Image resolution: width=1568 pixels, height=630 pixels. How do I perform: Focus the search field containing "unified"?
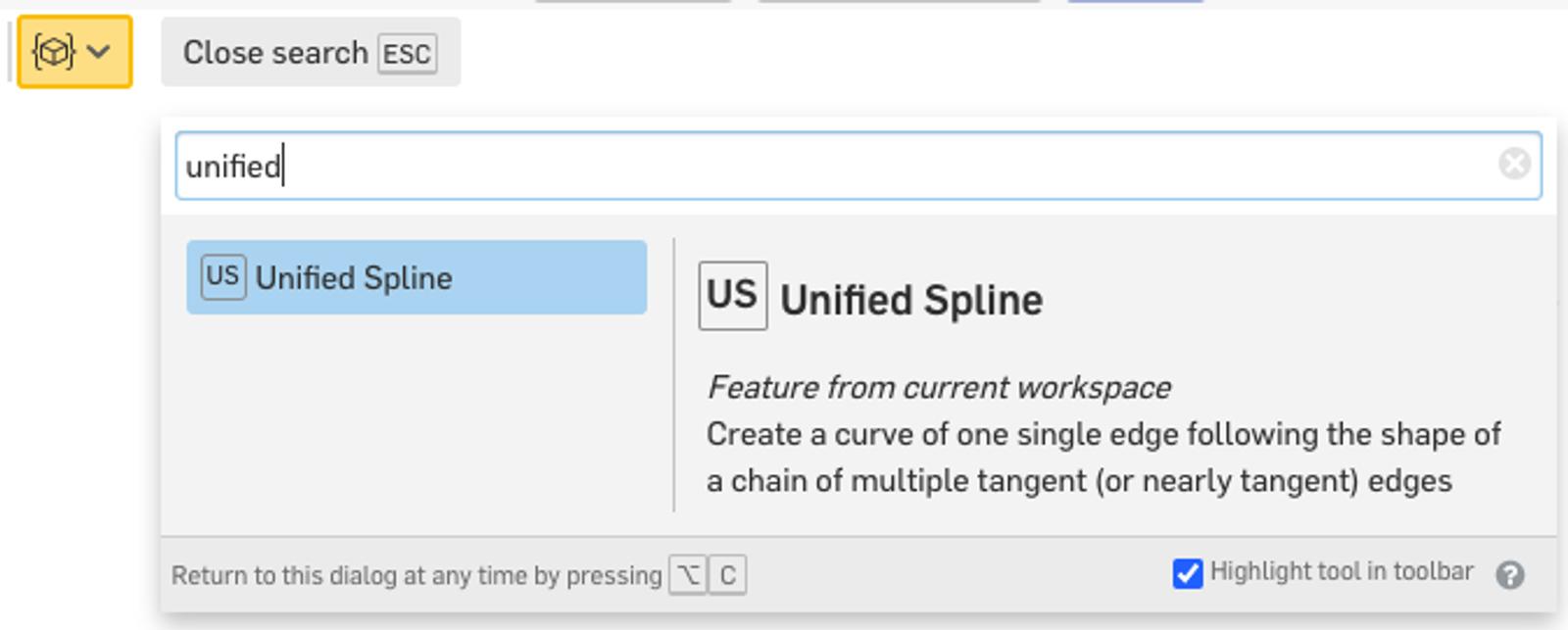tap(833, 166)
